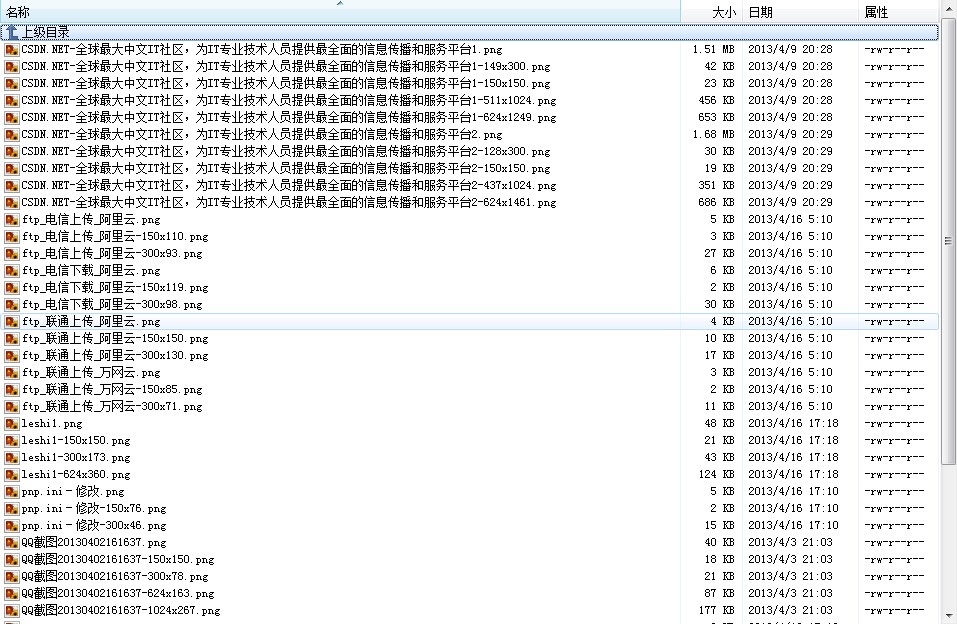
Task: Click the scrollbar down arrow
Action: coord(948,616)
